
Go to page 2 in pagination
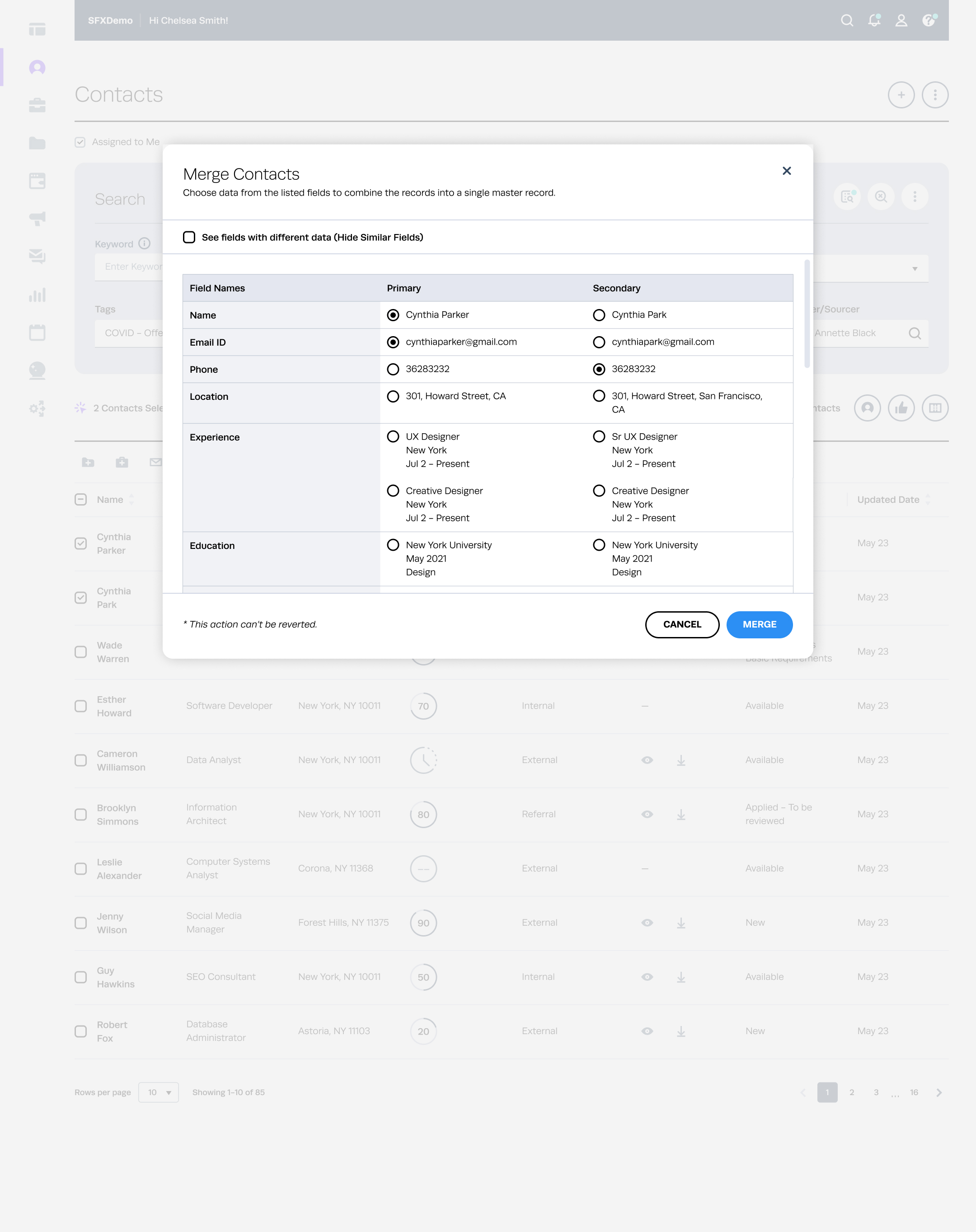tap(851, 1092)
